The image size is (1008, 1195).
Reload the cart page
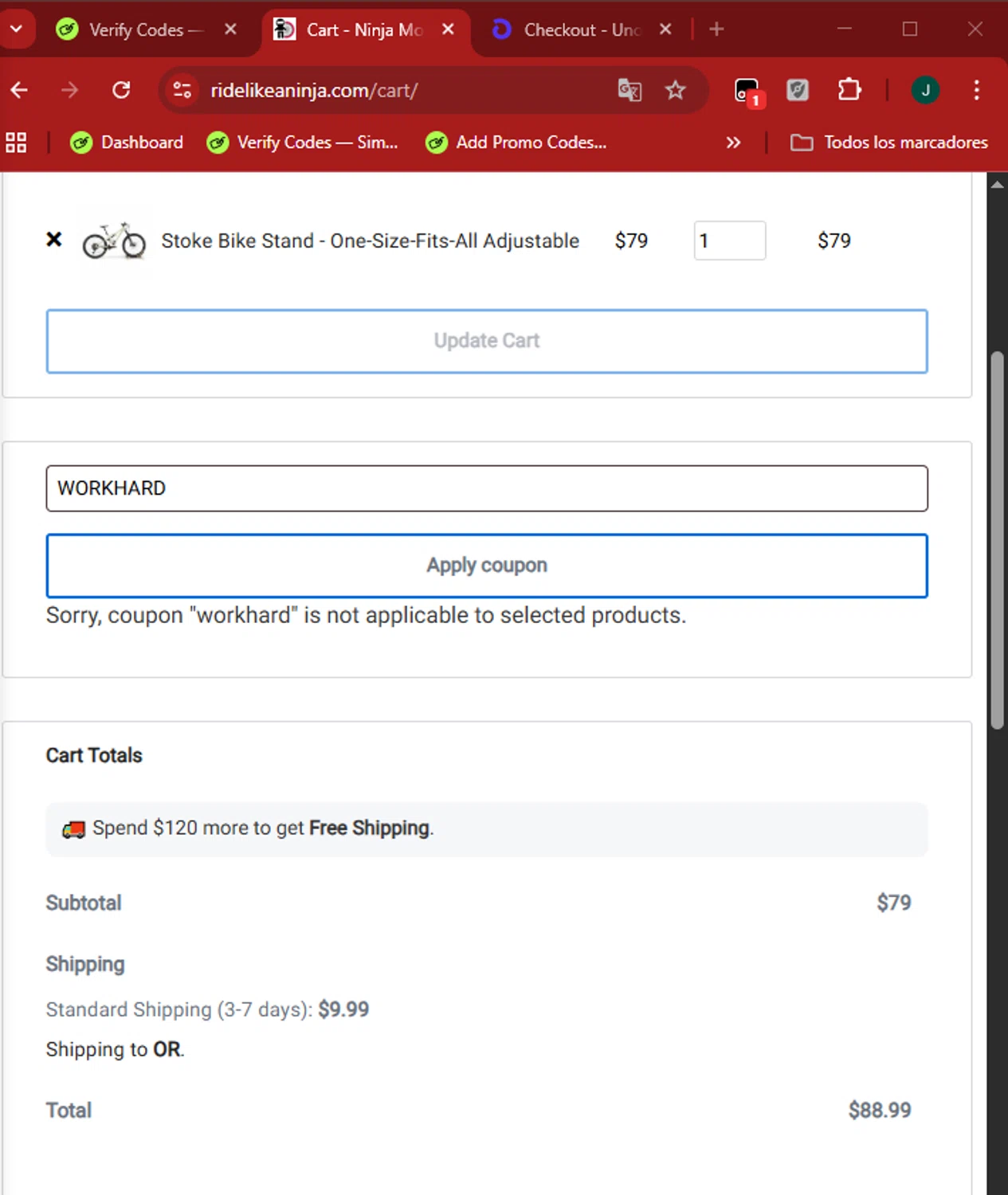coord(121,90)
